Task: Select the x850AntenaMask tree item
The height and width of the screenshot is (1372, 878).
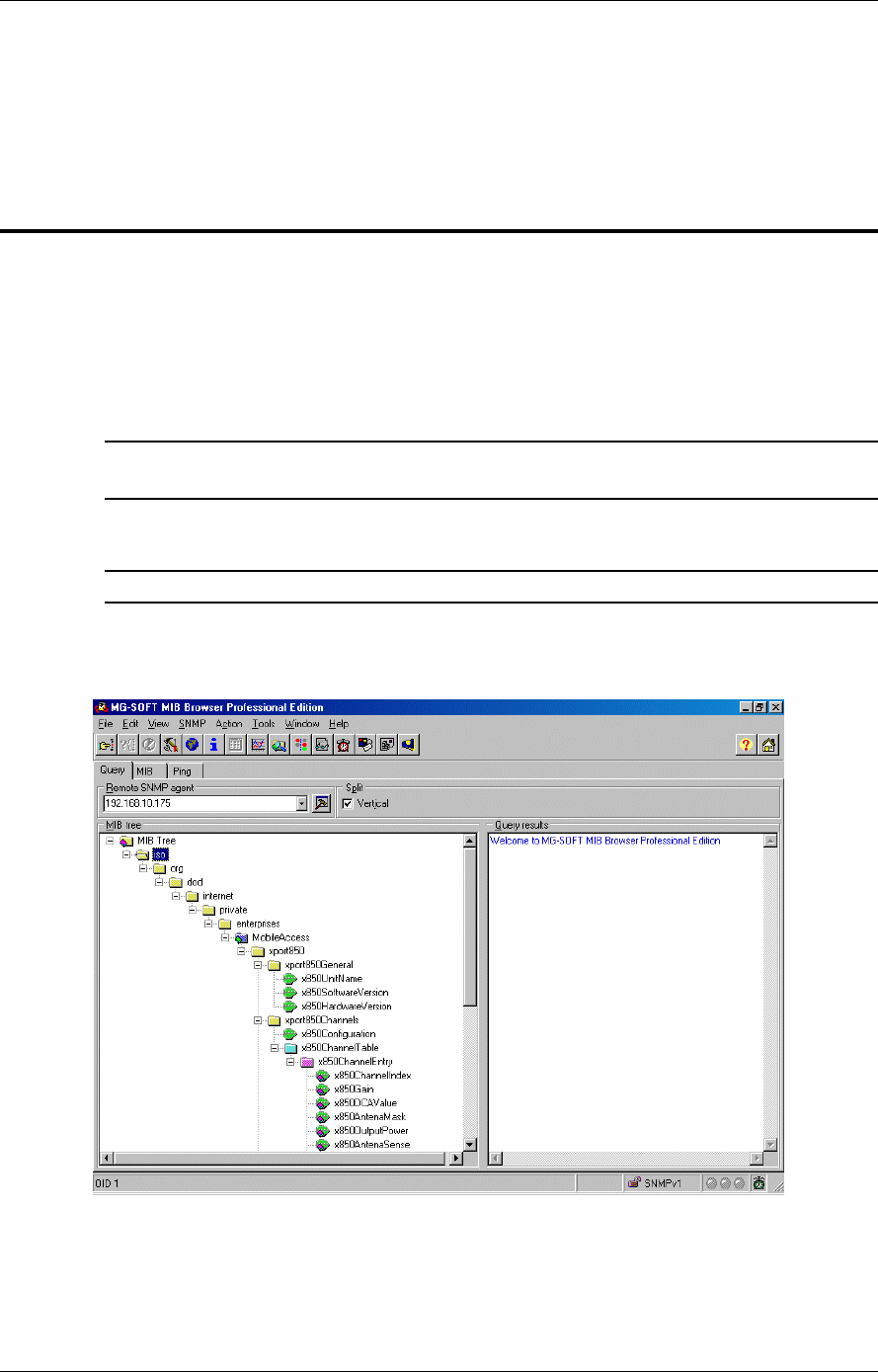Action: [x=371, y=1116]
